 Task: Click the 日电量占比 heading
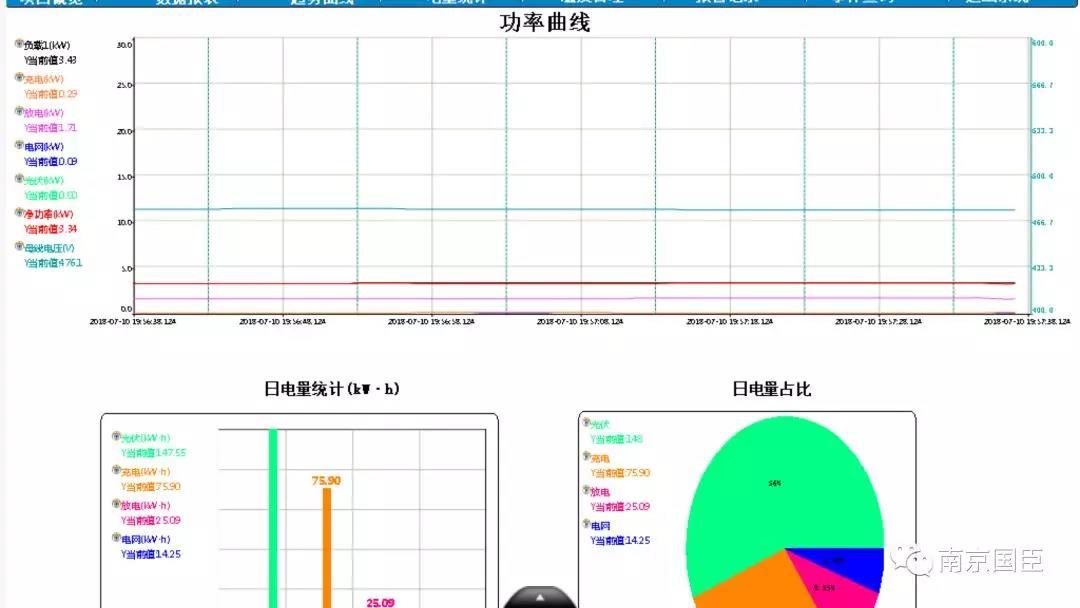771,389
